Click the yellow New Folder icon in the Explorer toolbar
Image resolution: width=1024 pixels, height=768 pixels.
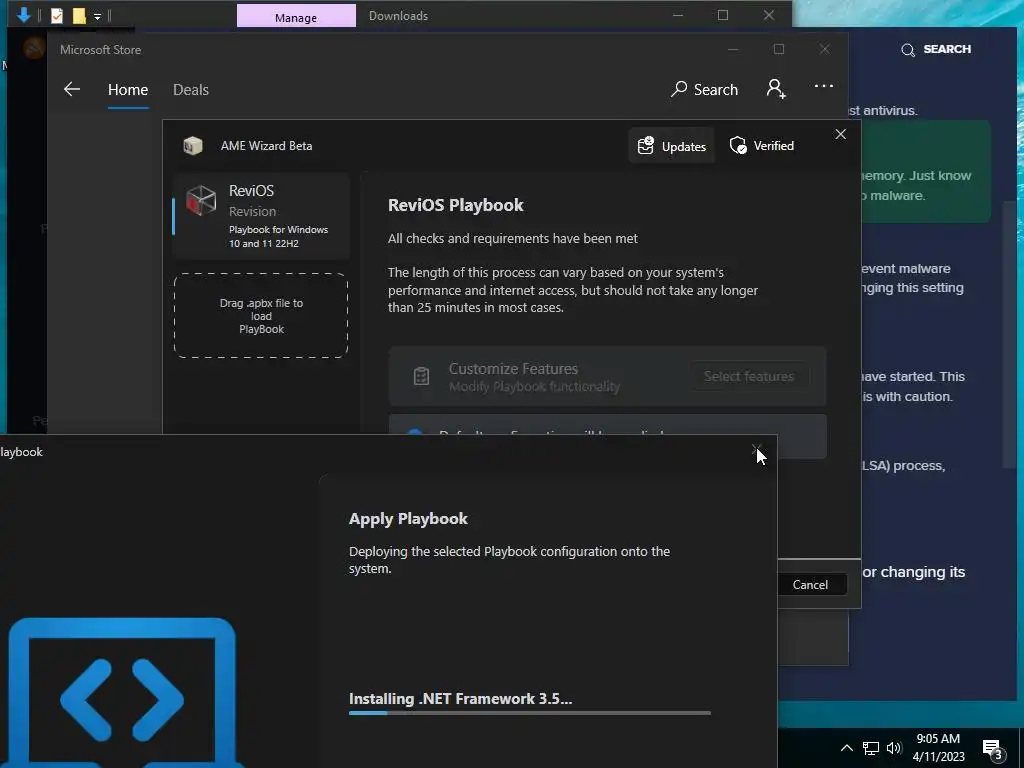pos(79,16)
